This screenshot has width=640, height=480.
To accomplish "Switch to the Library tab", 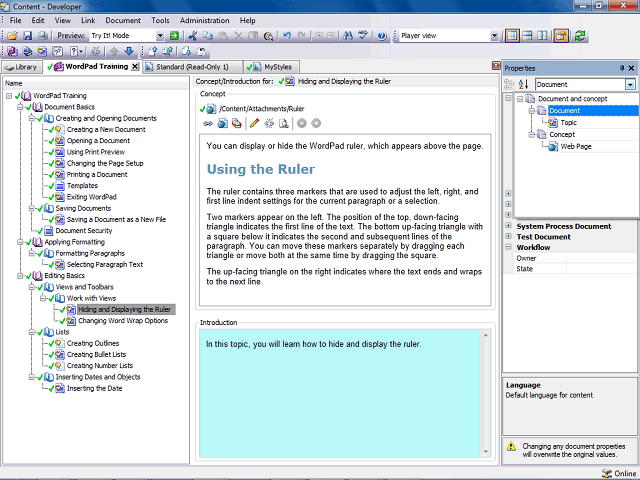I will (x=22, y=67).
